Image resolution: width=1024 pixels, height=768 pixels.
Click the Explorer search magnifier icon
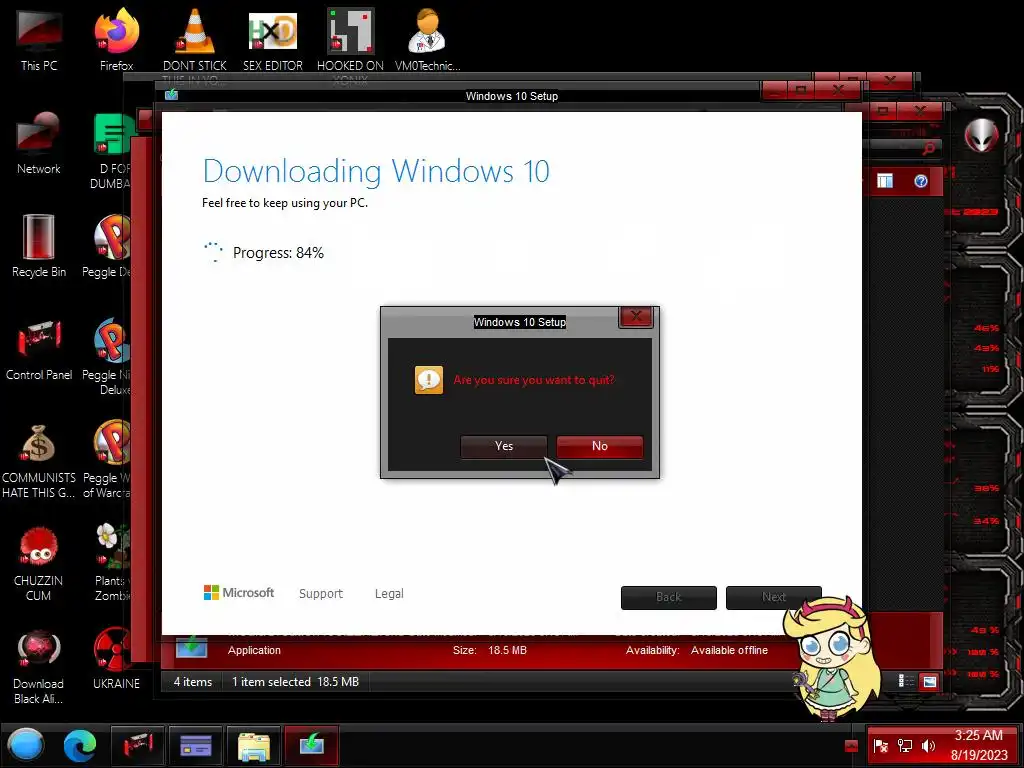point(929,149)
